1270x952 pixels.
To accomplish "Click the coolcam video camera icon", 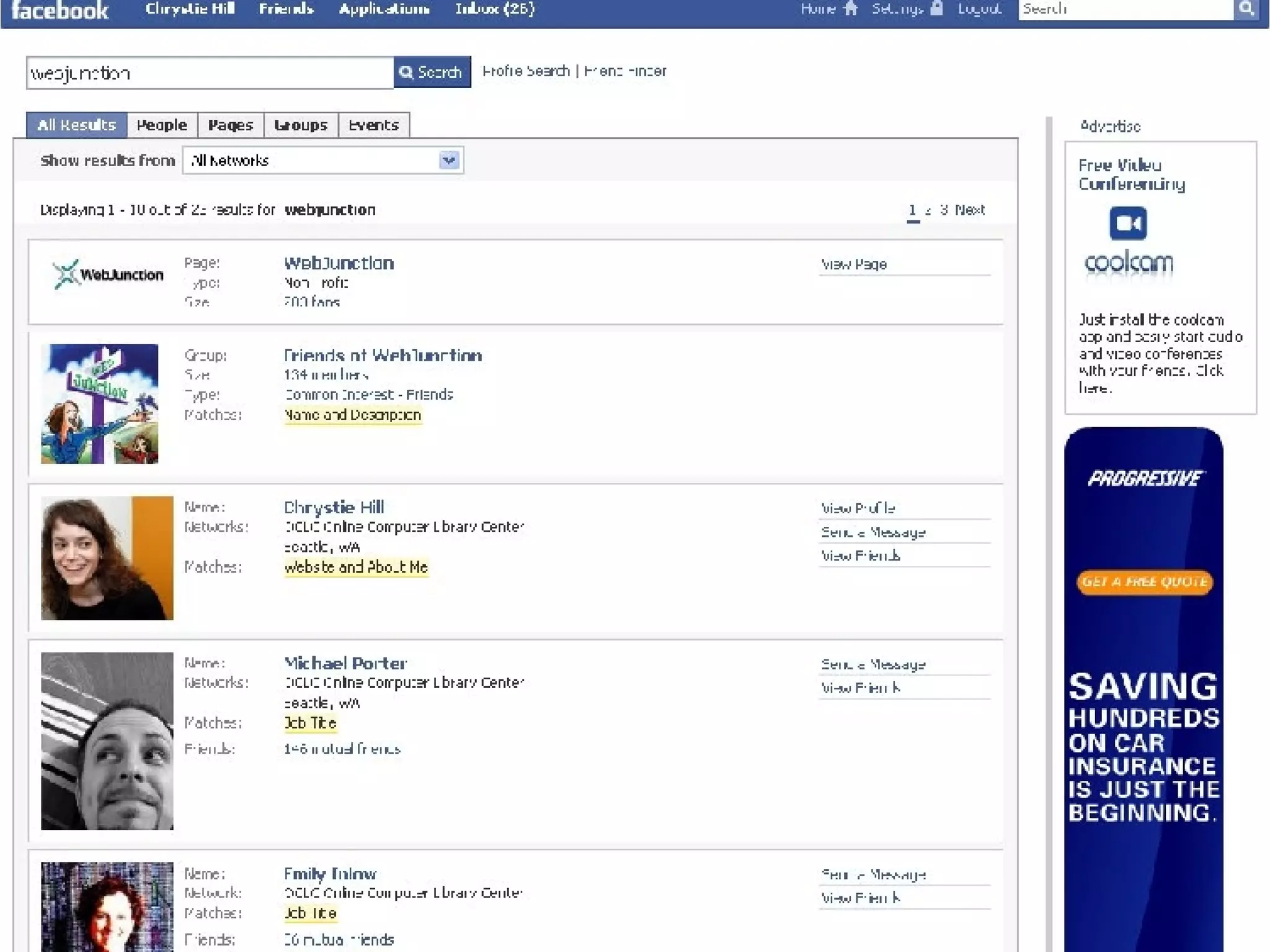I will coord(1127,224).
